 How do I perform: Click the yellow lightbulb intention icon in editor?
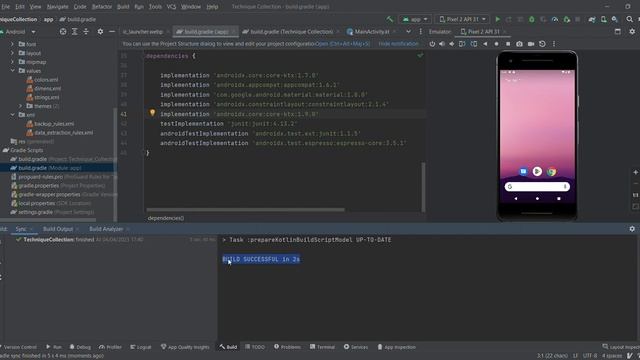[152, 113]
